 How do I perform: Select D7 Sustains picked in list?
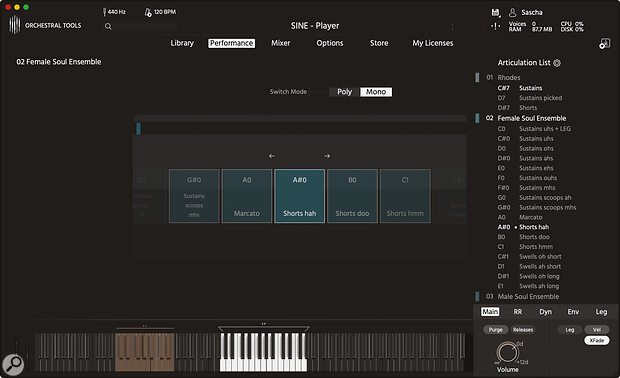pos(530,98)
